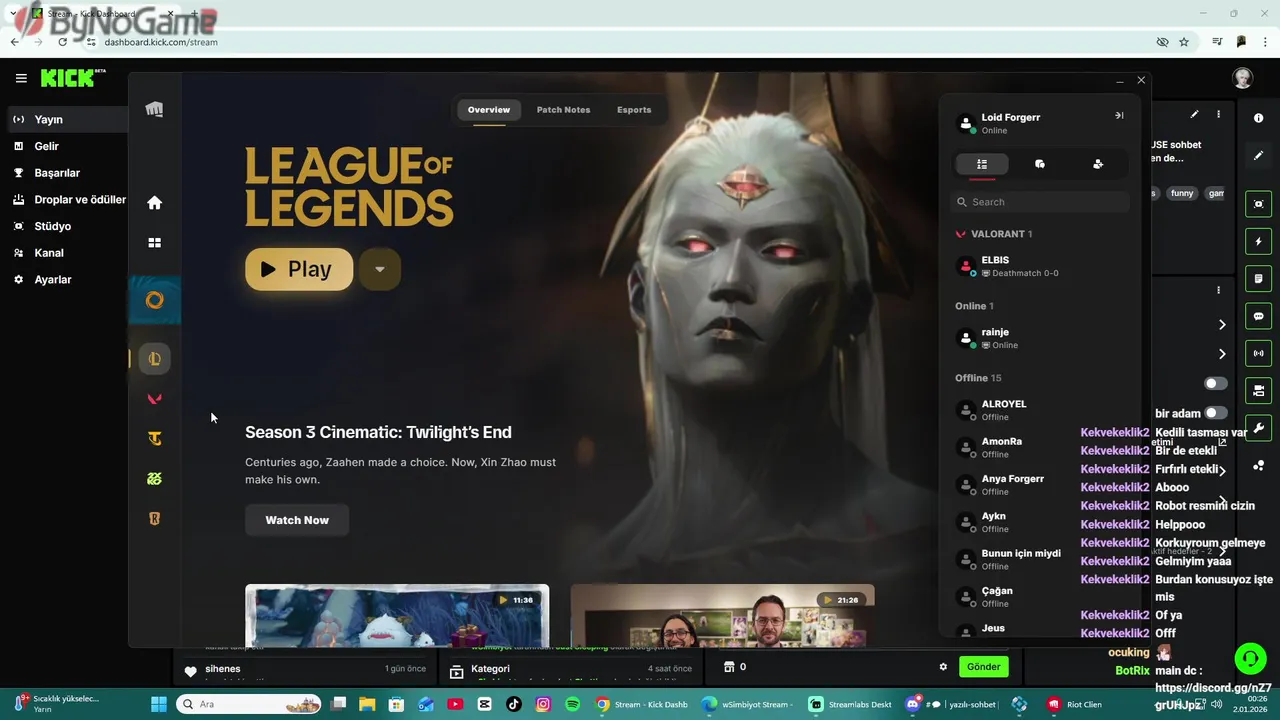Switch to the Esports tab
Viewport: 1280px width, 720px height.
point(634,110)
